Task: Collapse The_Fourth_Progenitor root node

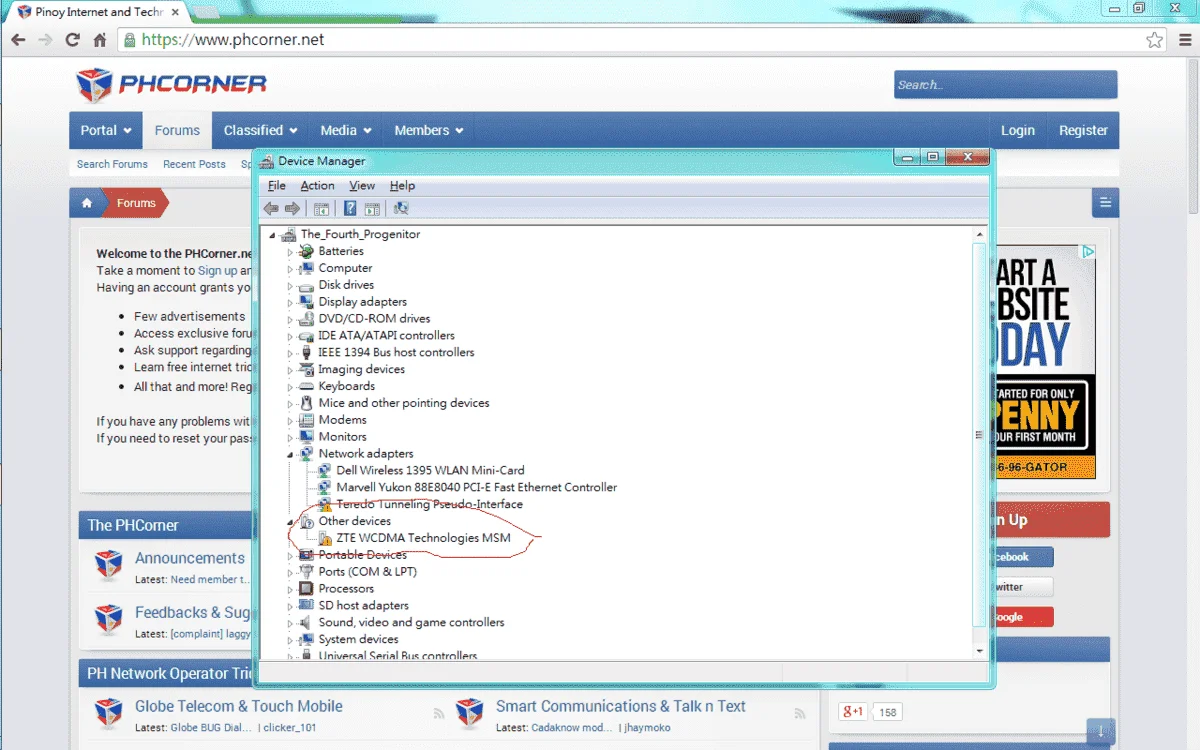Action: coord(273,235)
